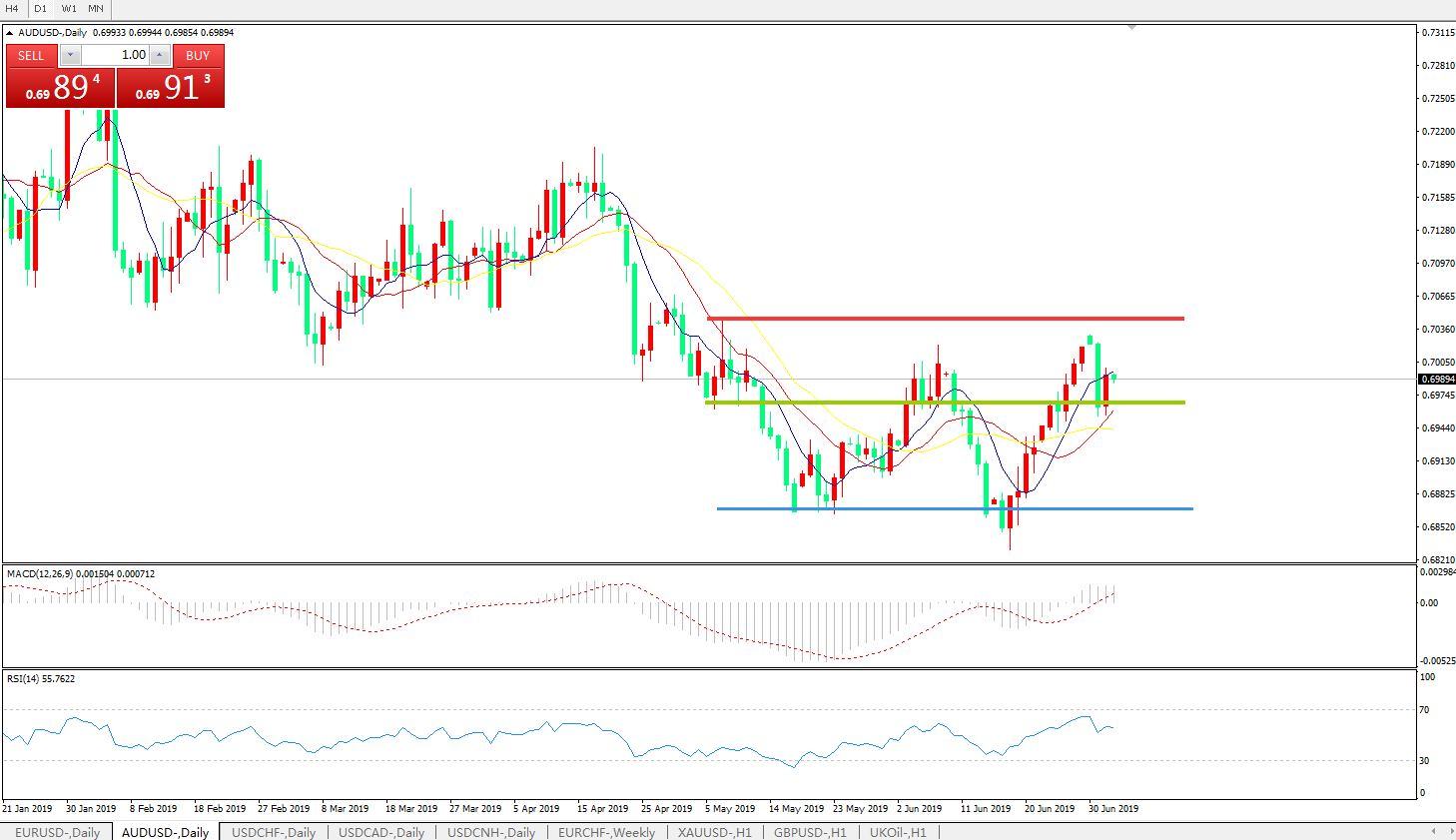The width and height of the screenshot is (1456, 840).
Task: Switch to XAUUSD-,H1 chart tab
Action: point(714,832)
